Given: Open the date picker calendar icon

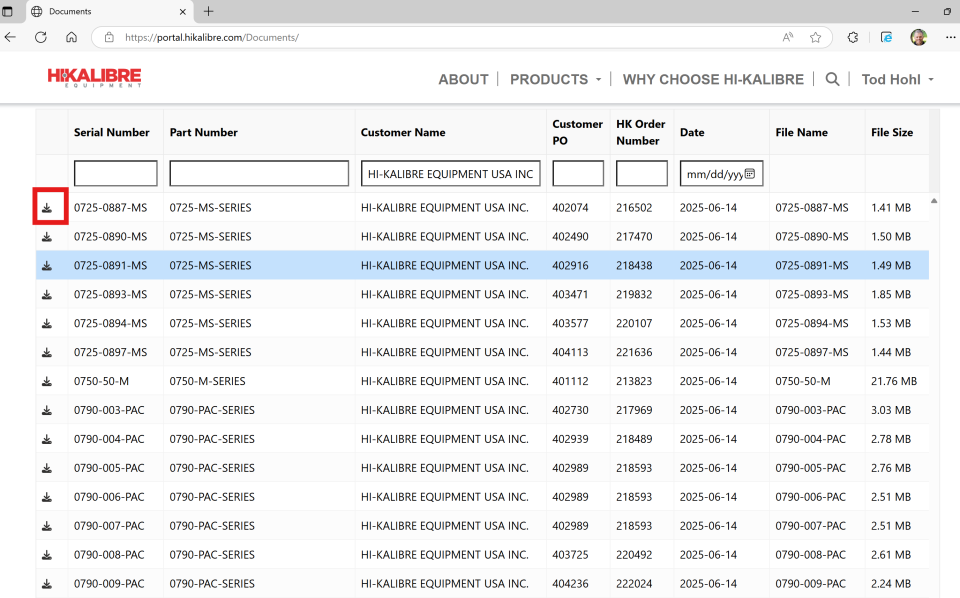Looking at the screenshot, I should (750, 174).
